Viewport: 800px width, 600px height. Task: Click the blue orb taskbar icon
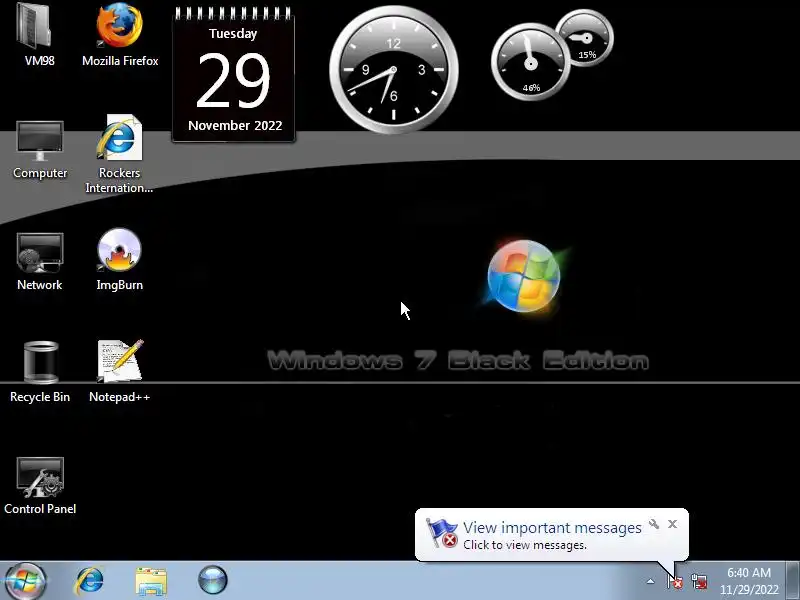212,580
